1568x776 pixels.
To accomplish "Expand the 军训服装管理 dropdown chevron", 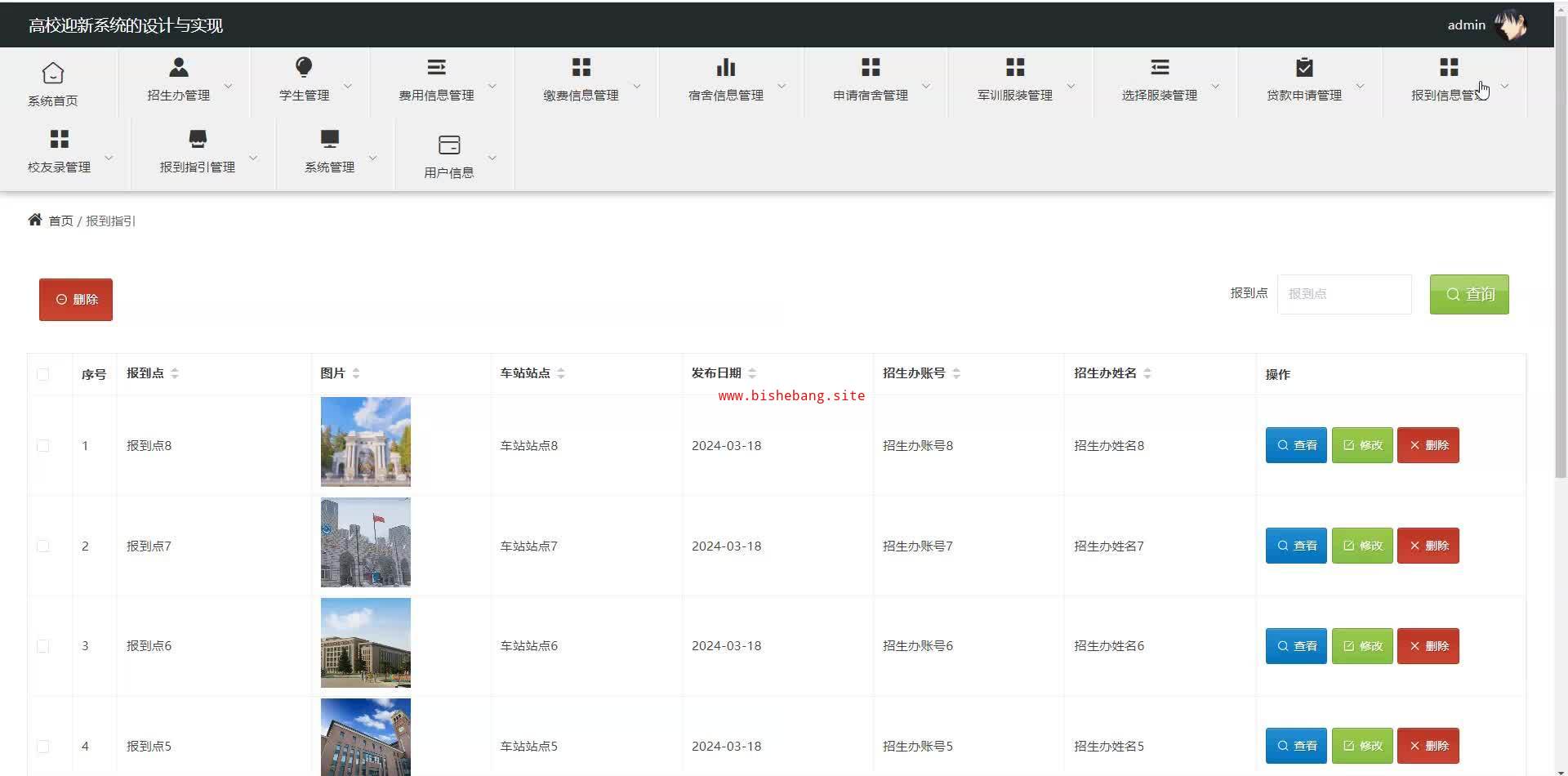I will pyautogui.click(x=1071, y=86).
